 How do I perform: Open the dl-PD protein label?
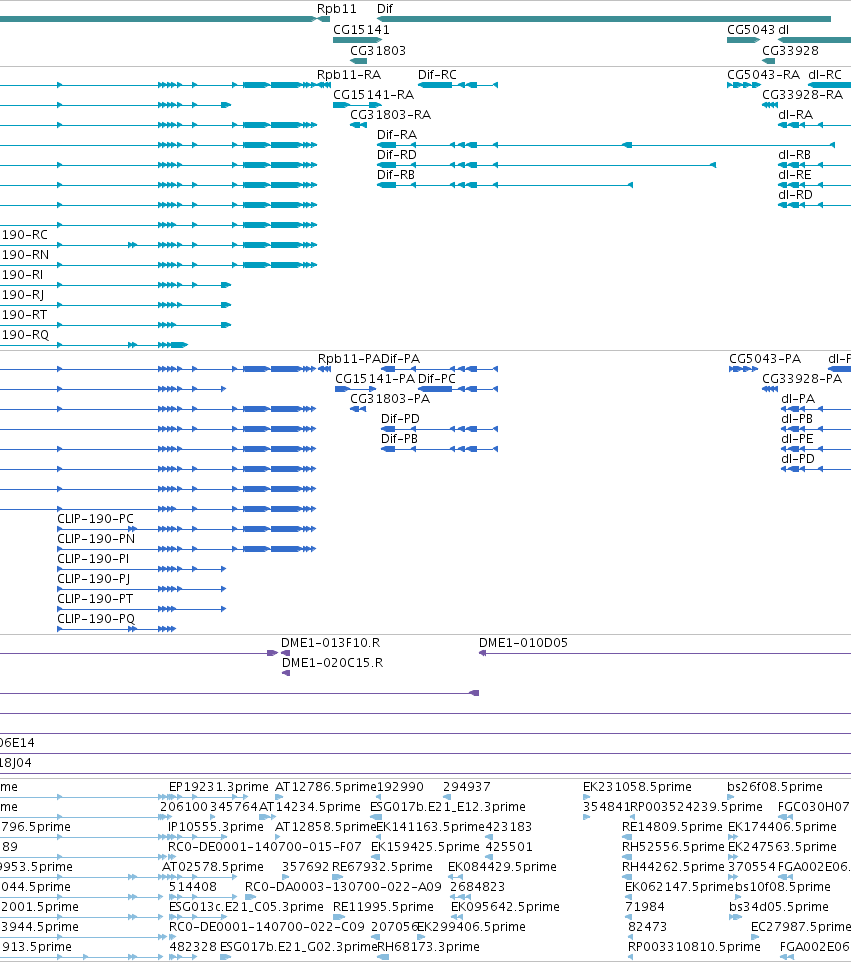click(x=798, y=459)
